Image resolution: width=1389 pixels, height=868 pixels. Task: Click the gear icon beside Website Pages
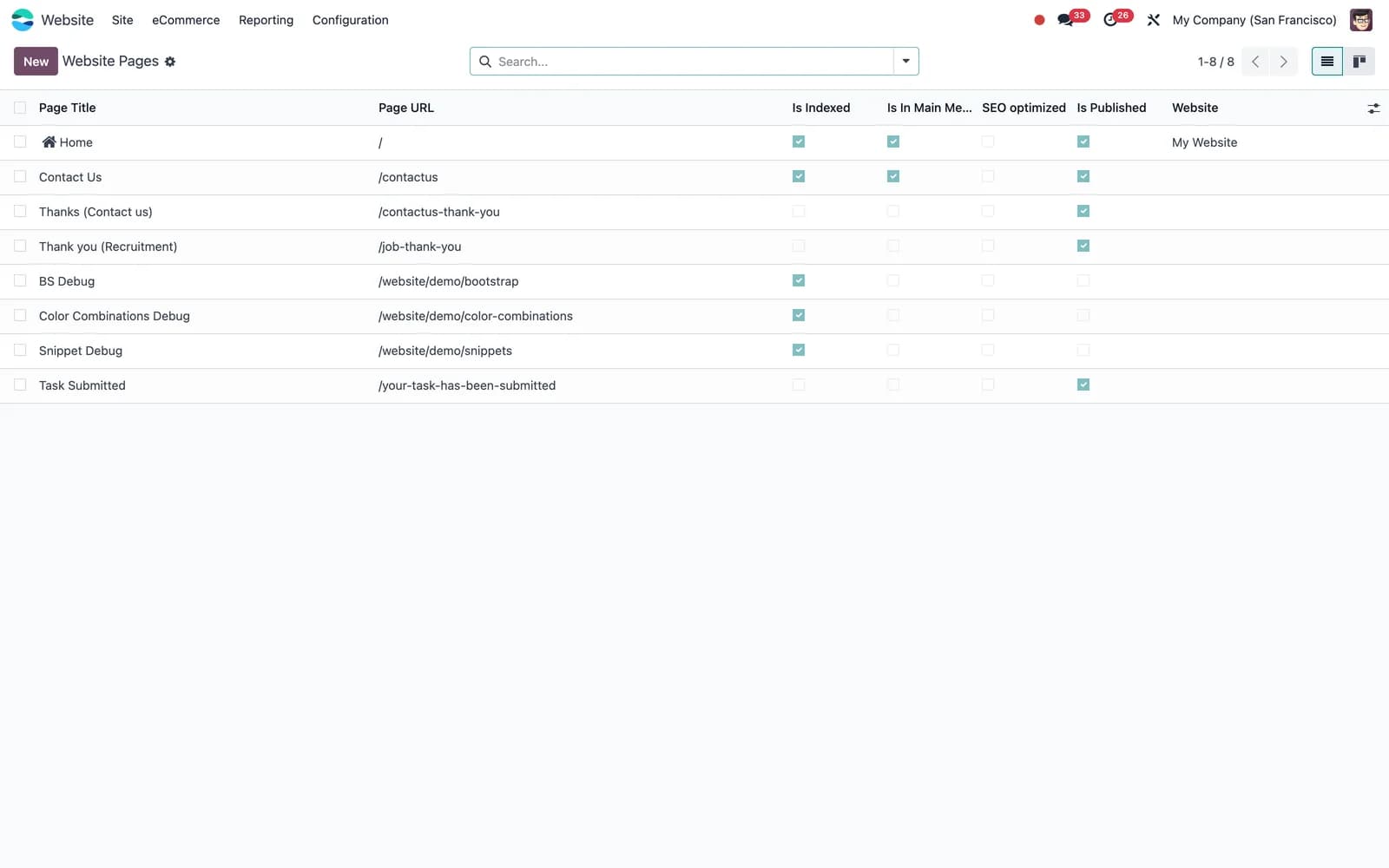[170, 62]
